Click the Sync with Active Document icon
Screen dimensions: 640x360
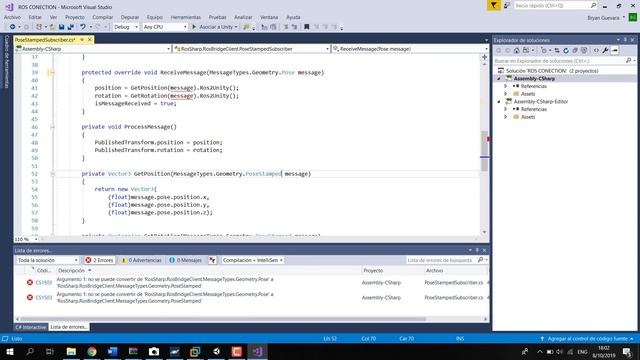pyautogui.click(x=557, y=50)
